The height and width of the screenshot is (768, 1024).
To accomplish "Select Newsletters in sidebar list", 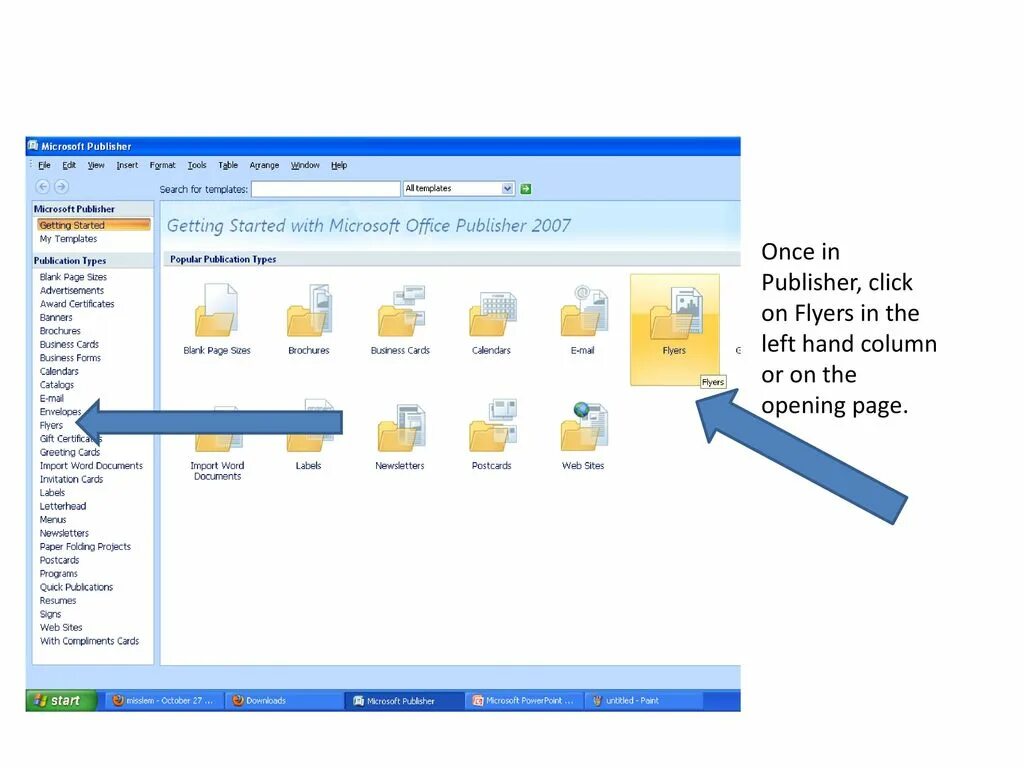I will [x=64, y=533].
